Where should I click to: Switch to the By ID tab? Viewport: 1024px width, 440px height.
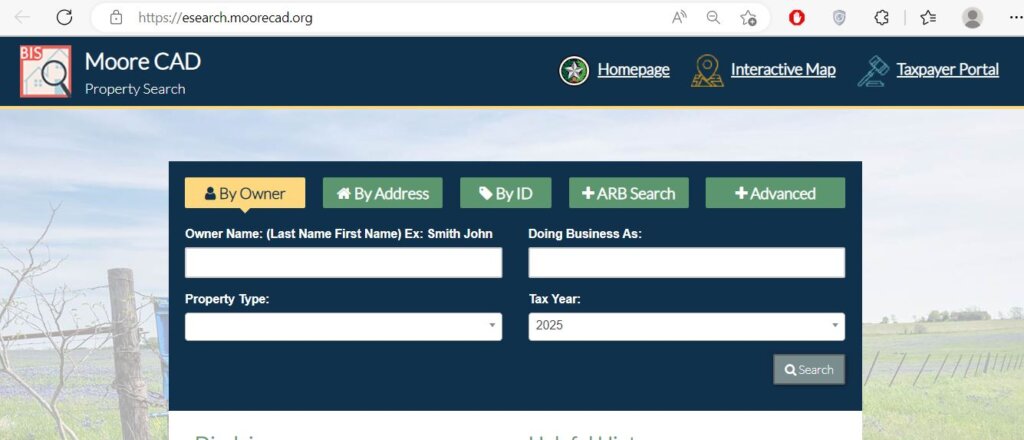pyautogui.click(x=505, y=193)
